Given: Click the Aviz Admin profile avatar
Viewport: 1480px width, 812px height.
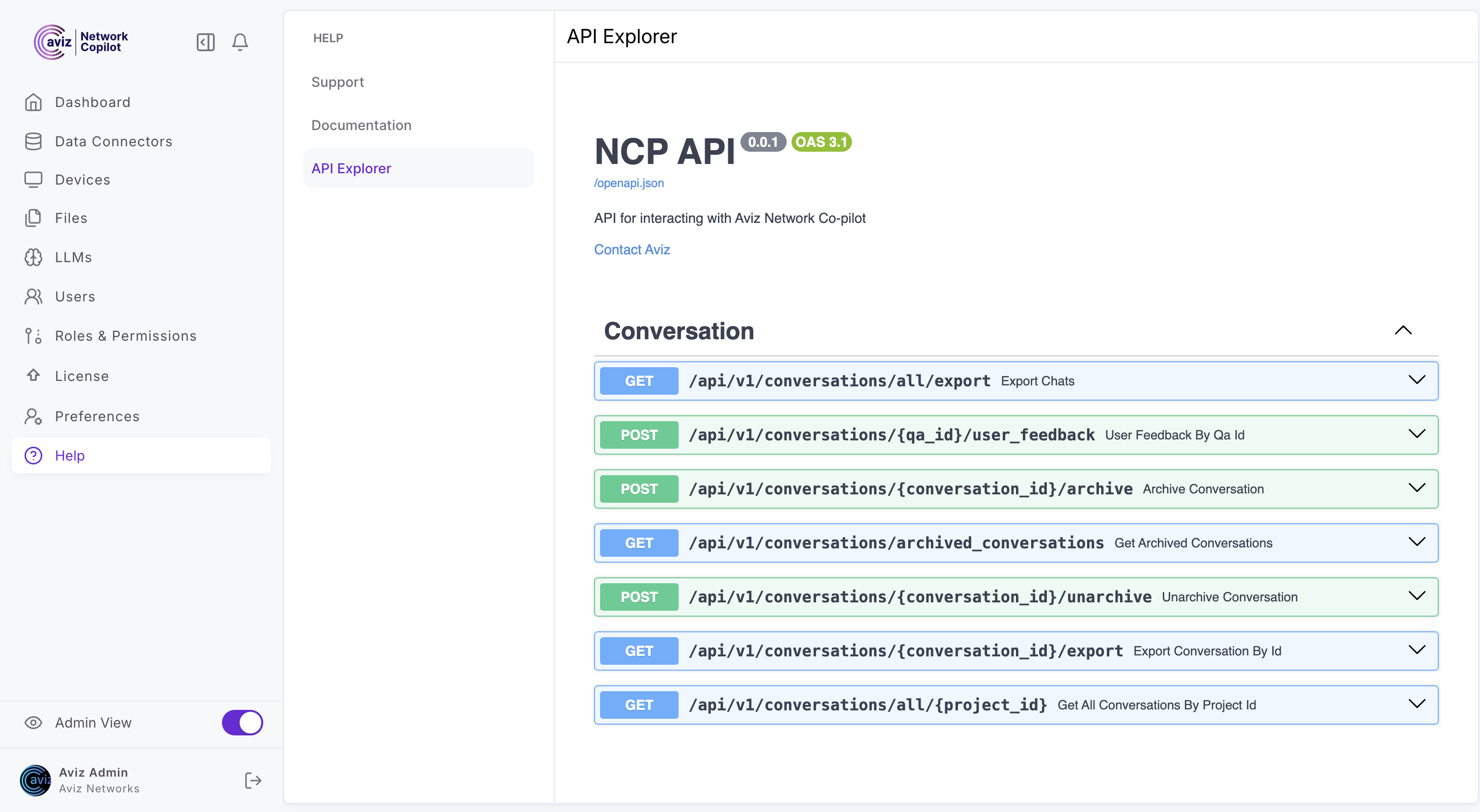Looking at the screenshot, I should coord(36,781).
